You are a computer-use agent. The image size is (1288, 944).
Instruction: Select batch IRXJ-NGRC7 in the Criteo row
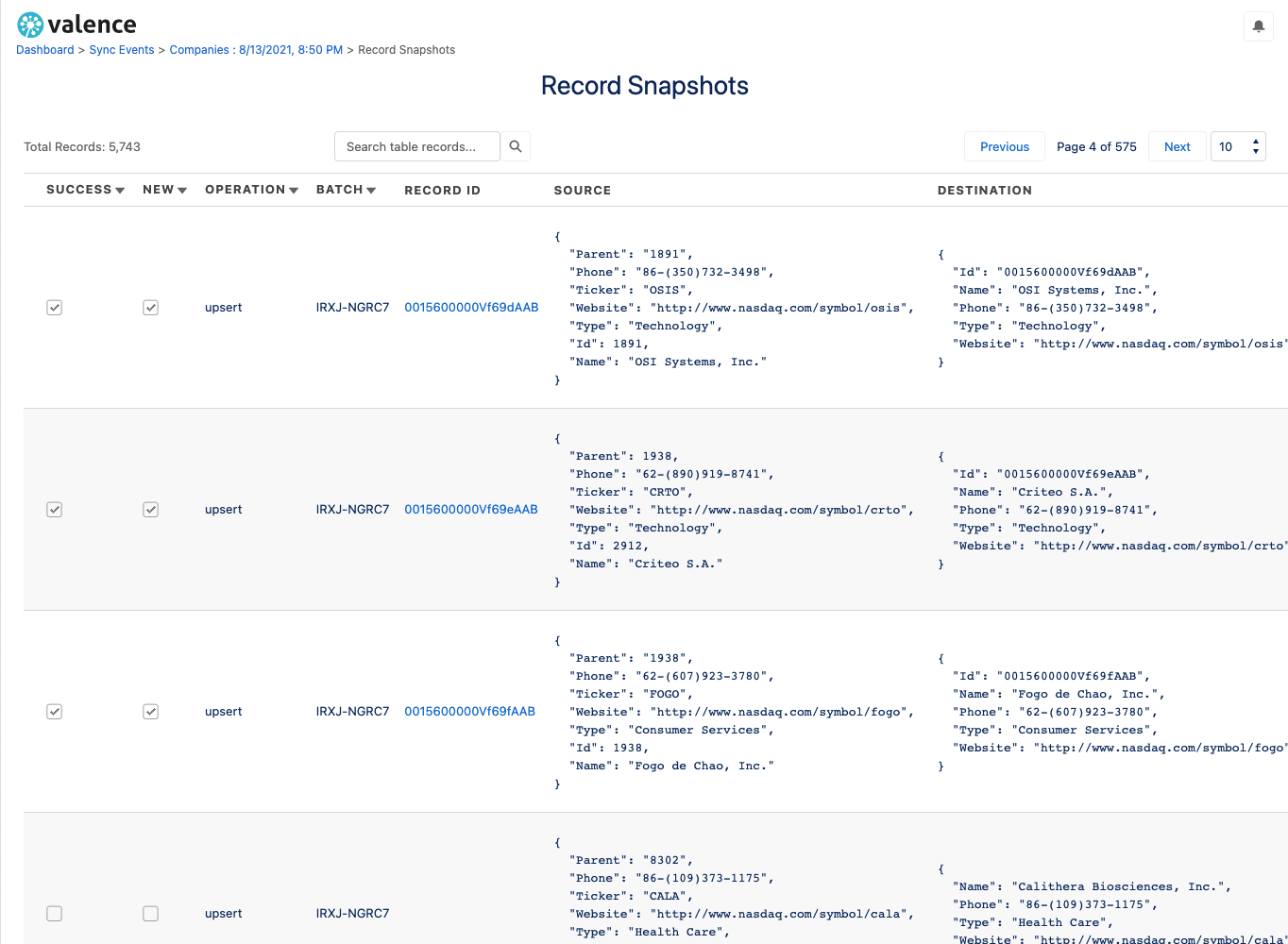click(x=352, y=510)
